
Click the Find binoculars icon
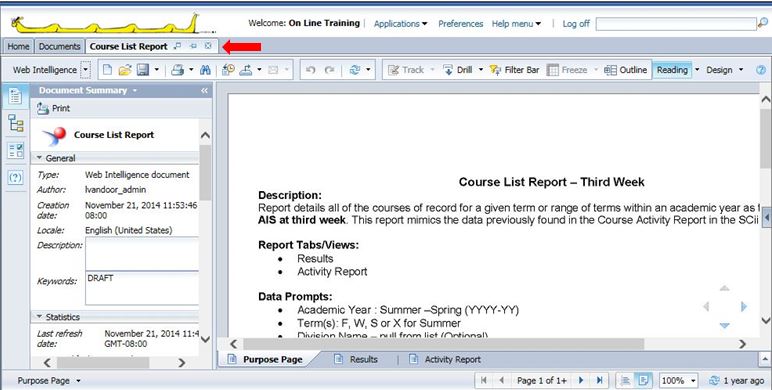[205, 70]
